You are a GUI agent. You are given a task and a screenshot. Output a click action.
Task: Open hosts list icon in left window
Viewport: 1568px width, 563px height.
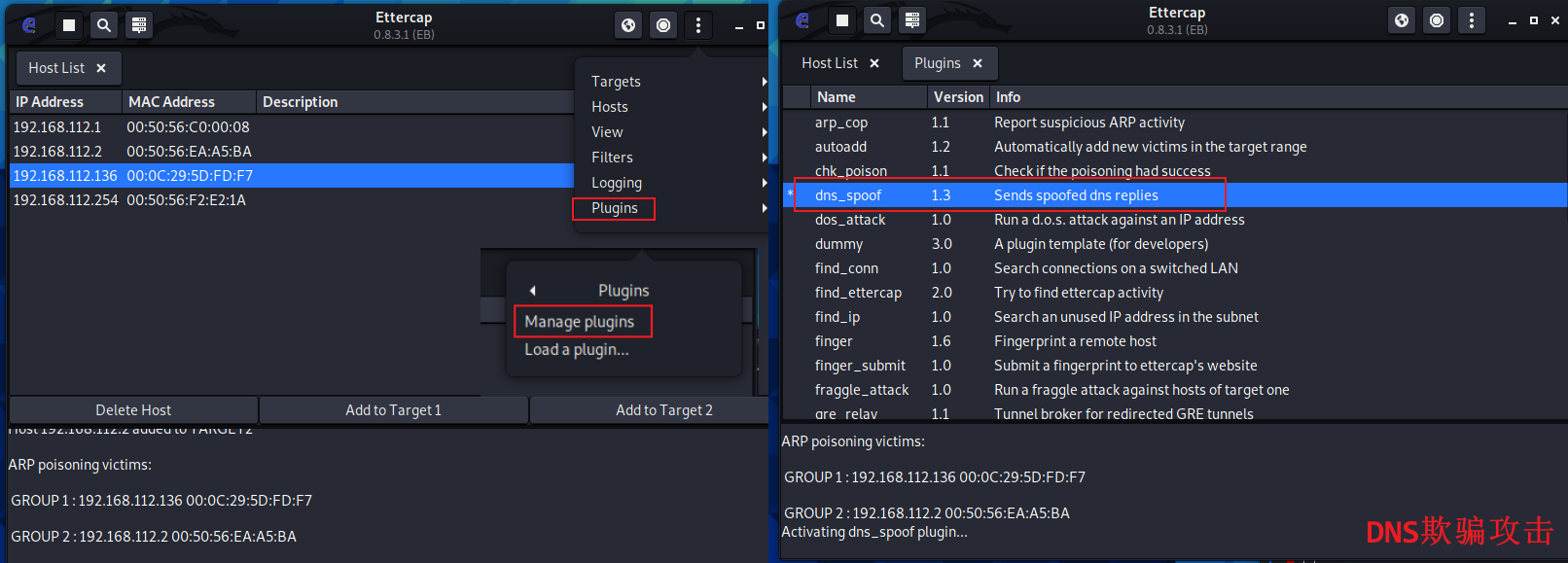pos(139,25)
